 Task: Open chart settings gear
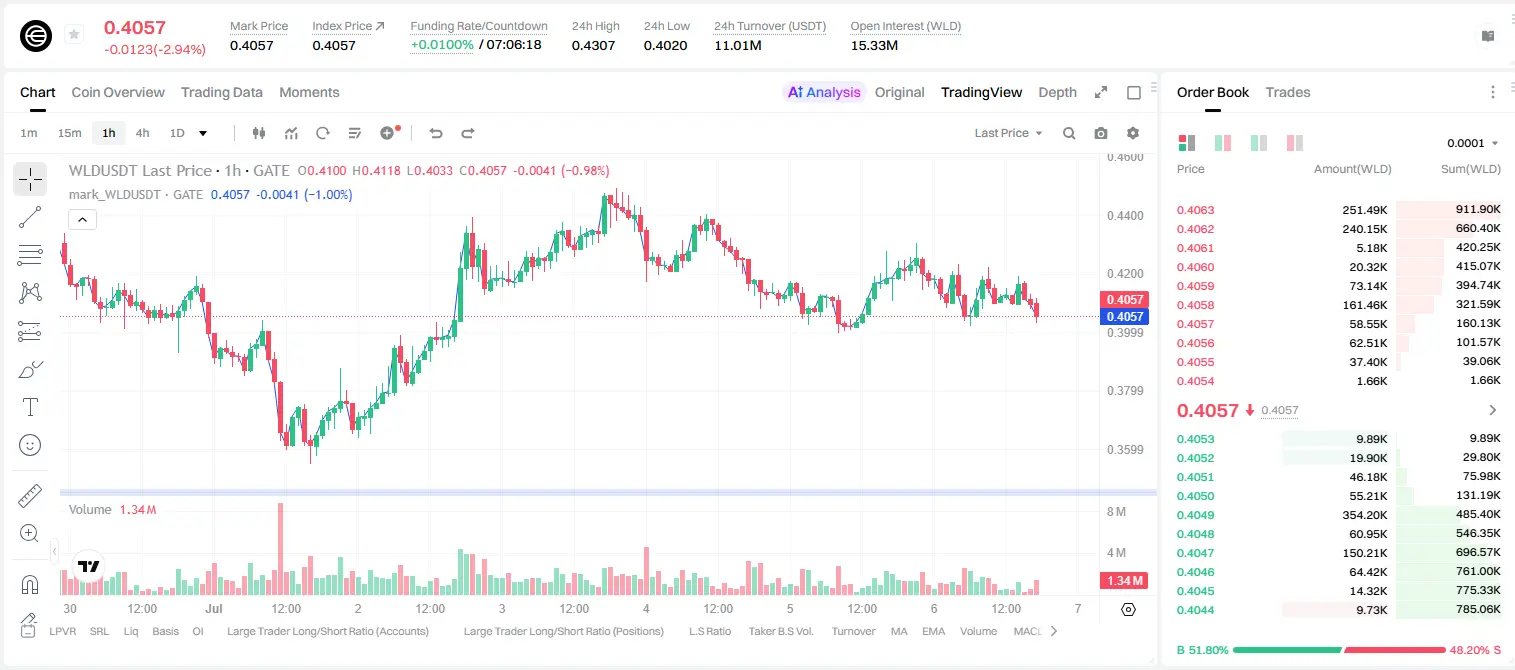(x=1133, y=133)
